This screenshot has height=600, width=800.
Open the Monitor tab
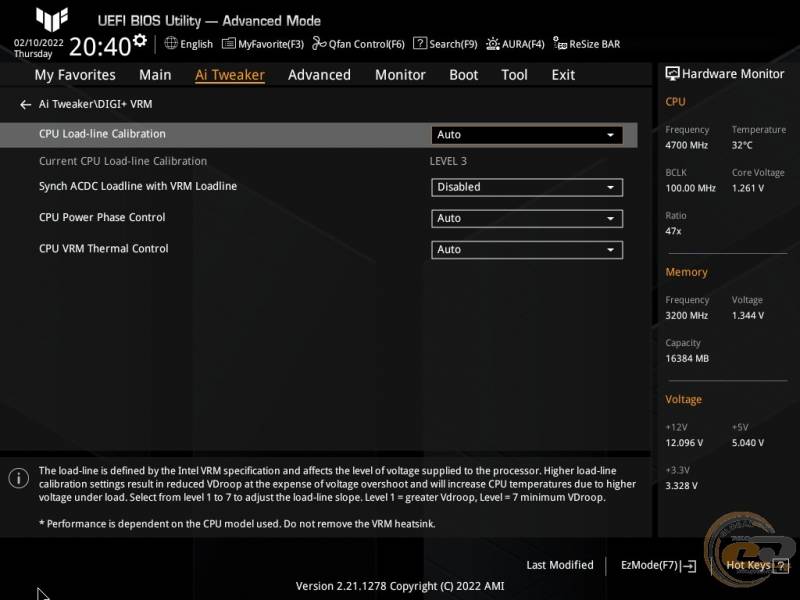(x=400, y=75)
